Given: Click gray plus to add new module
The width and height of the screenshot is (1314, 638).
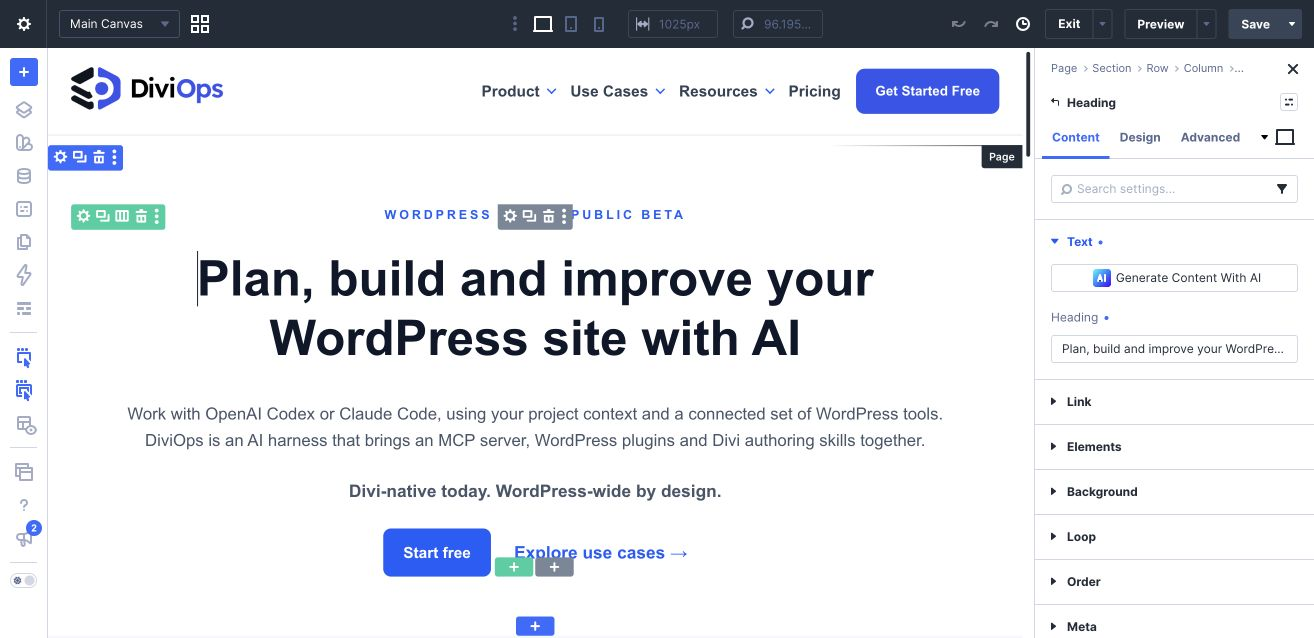Looking at the screenshot, I should tap(554, 567).
